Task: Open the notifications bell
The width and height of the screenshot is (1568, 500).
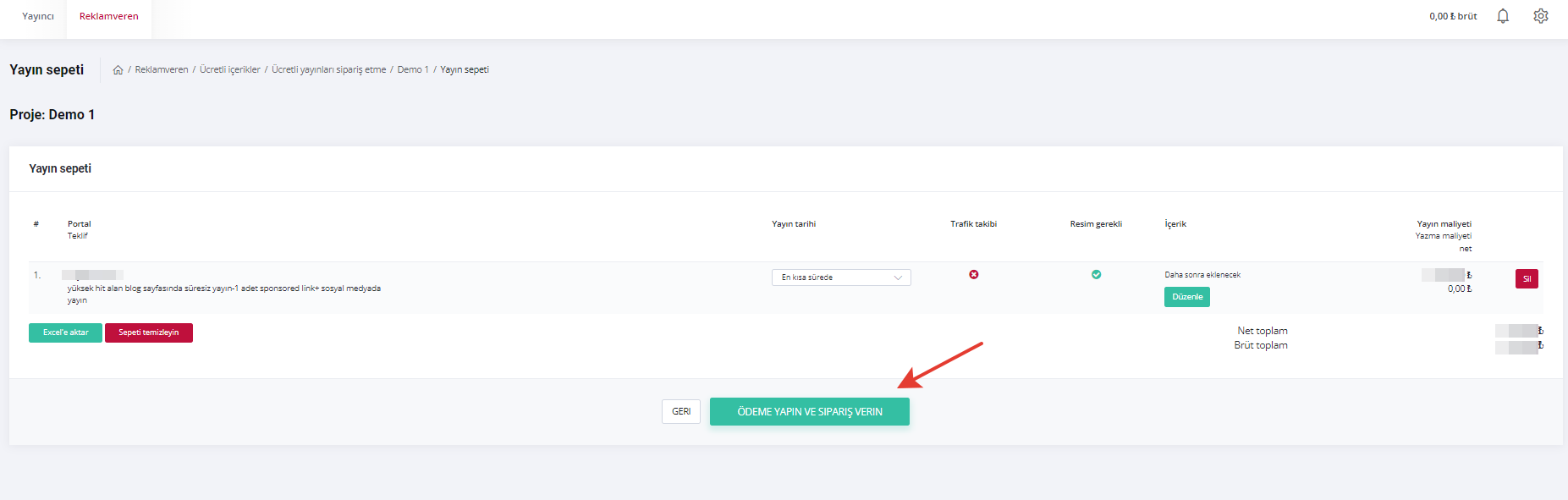Action: point(1503,16)
